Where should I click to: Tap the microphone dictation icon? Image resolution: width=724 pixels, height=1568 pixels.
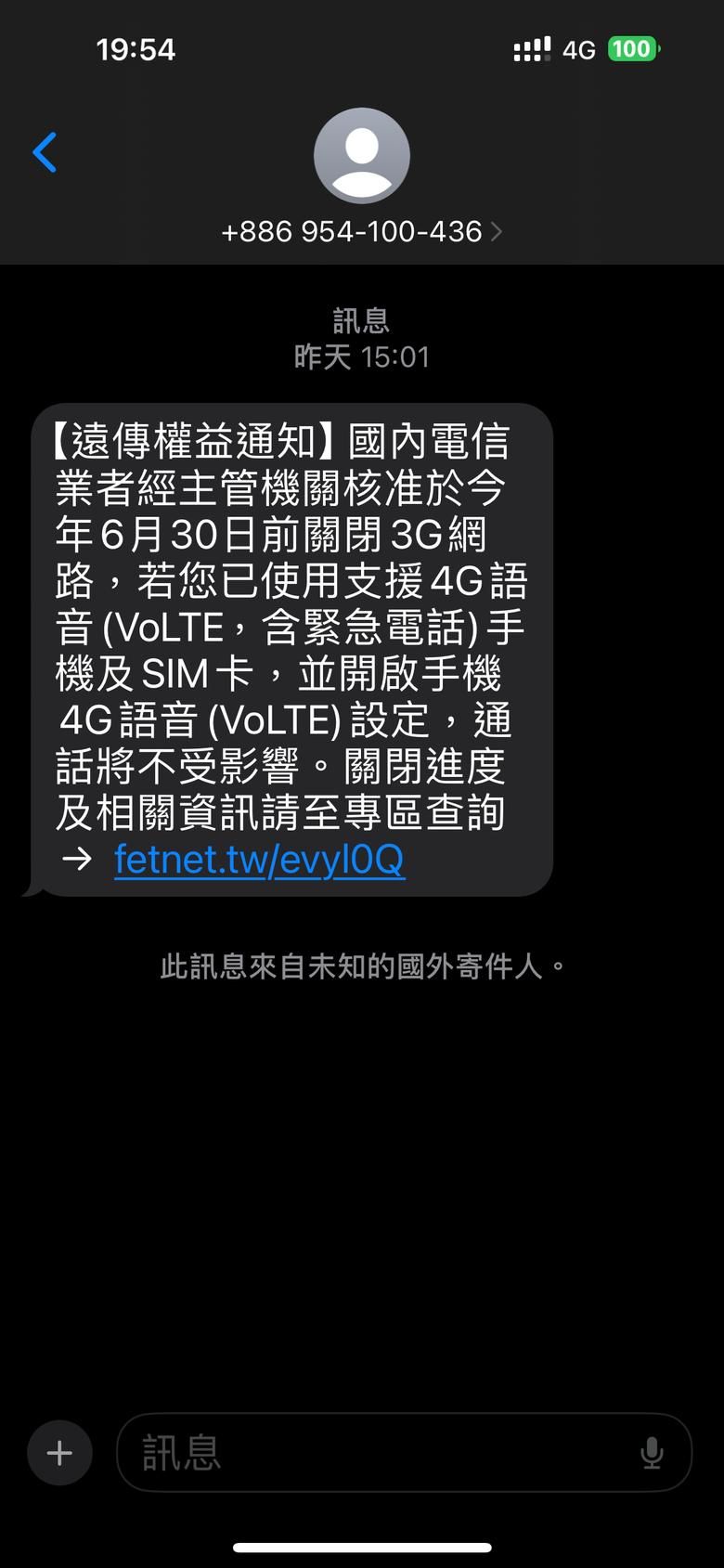coord(652,1453)
